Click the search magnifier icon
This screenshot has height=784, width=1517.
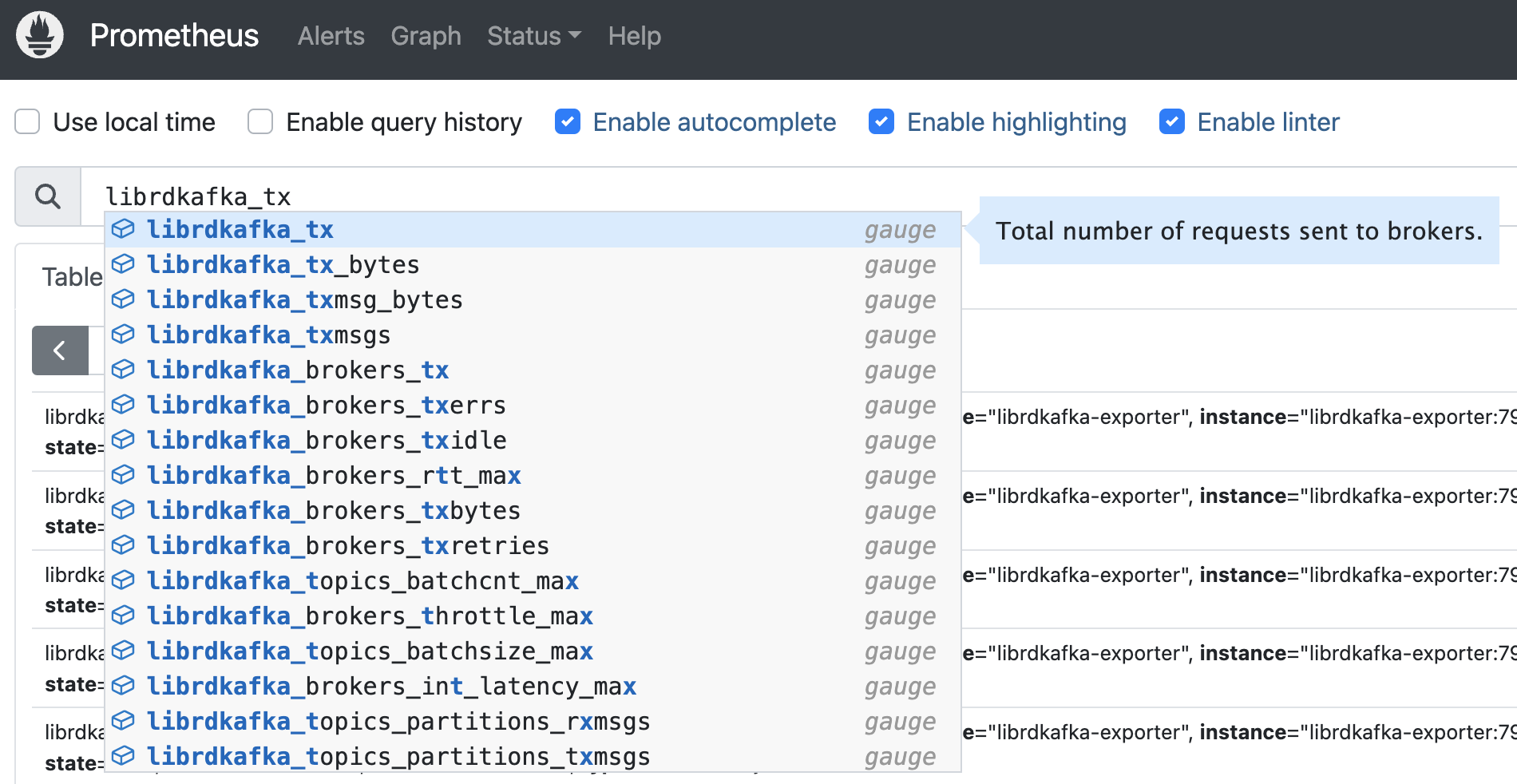click(48, 196)
